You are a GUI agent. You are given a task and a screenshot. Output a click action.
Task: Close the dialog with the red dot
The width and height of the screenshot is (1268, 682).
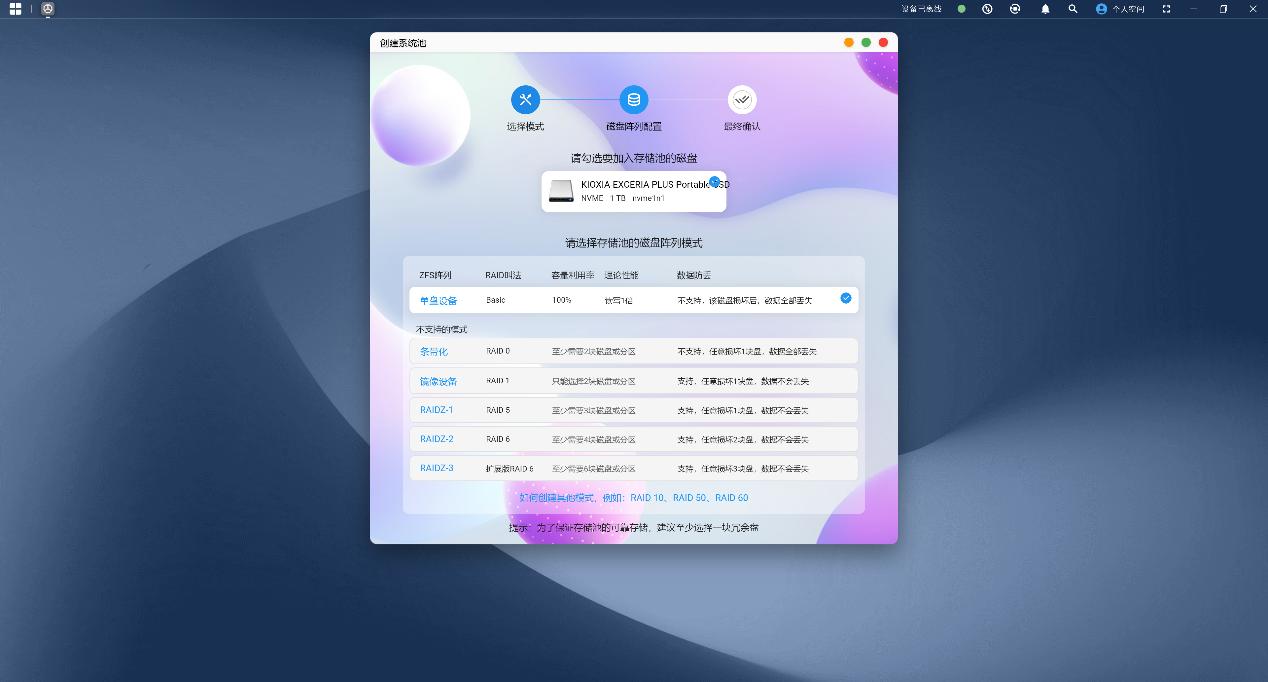tap(883, 42)
